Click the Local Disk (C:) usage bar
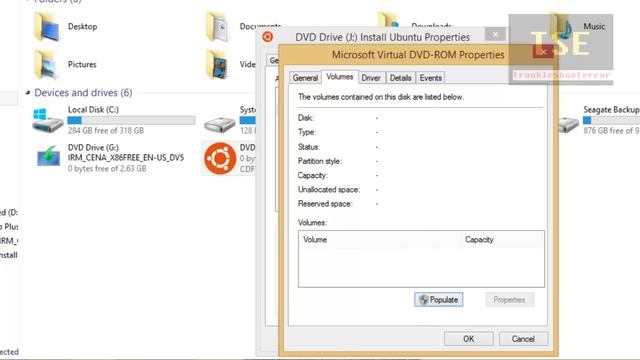 point(131,120)
